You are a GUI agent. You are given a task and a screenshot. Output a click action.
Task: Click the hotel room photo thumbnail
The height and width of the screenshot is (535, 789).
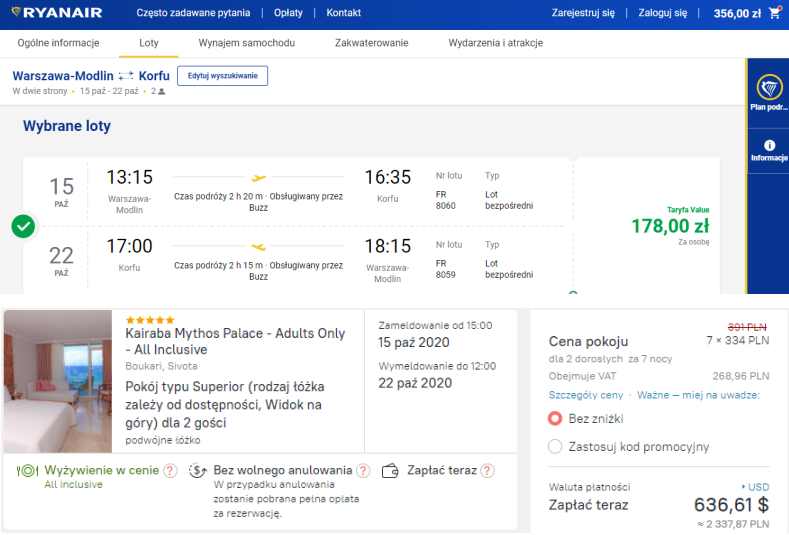(x=59, y=382)
